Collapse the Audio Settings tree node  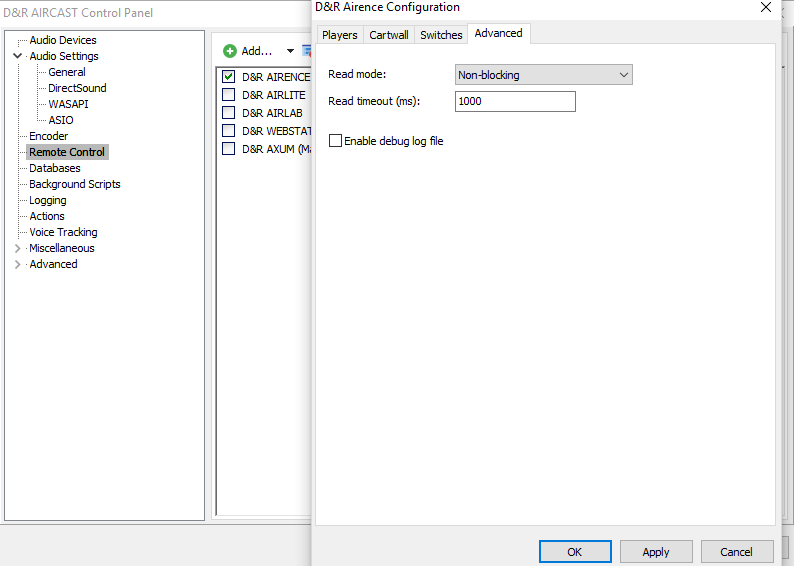(17, 56)
